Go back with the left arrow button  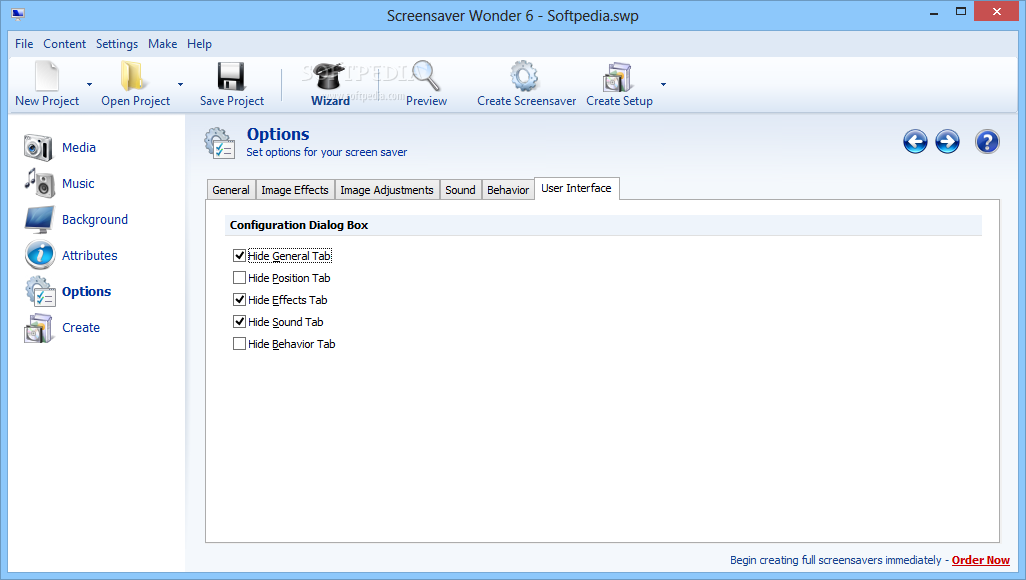point(915,141)
